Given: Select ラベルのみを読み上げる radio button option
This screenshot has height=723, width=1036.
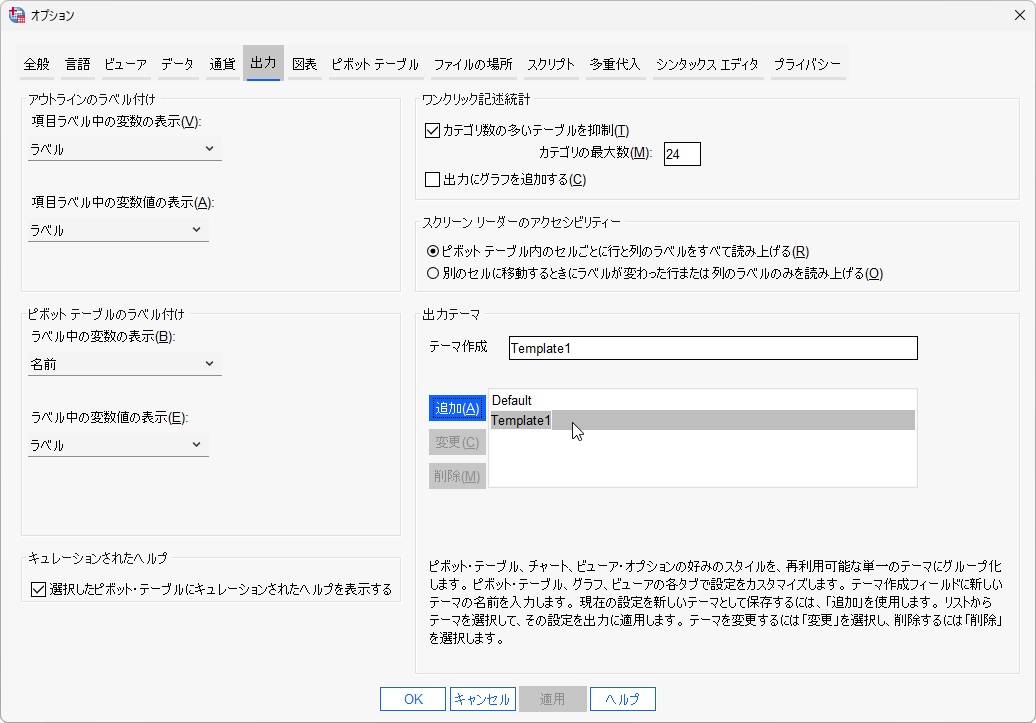Looking at the screenshot, I should 433,273.
